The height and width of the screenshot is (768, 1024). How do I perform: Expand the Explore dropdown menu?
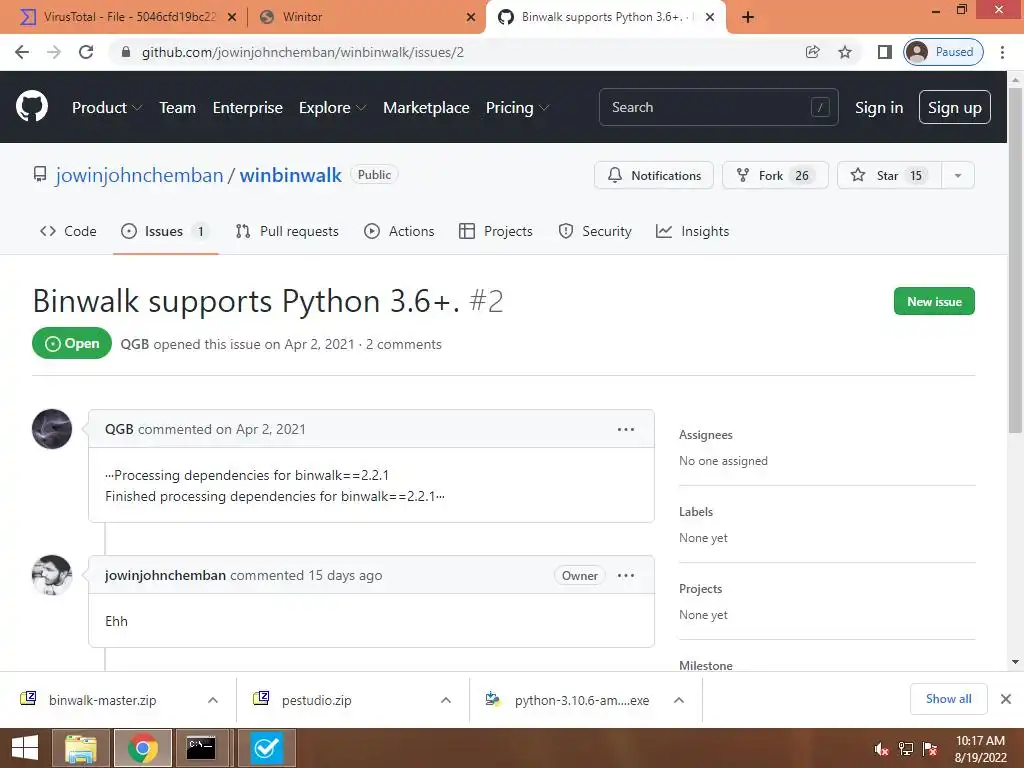[x=332, y=108]
